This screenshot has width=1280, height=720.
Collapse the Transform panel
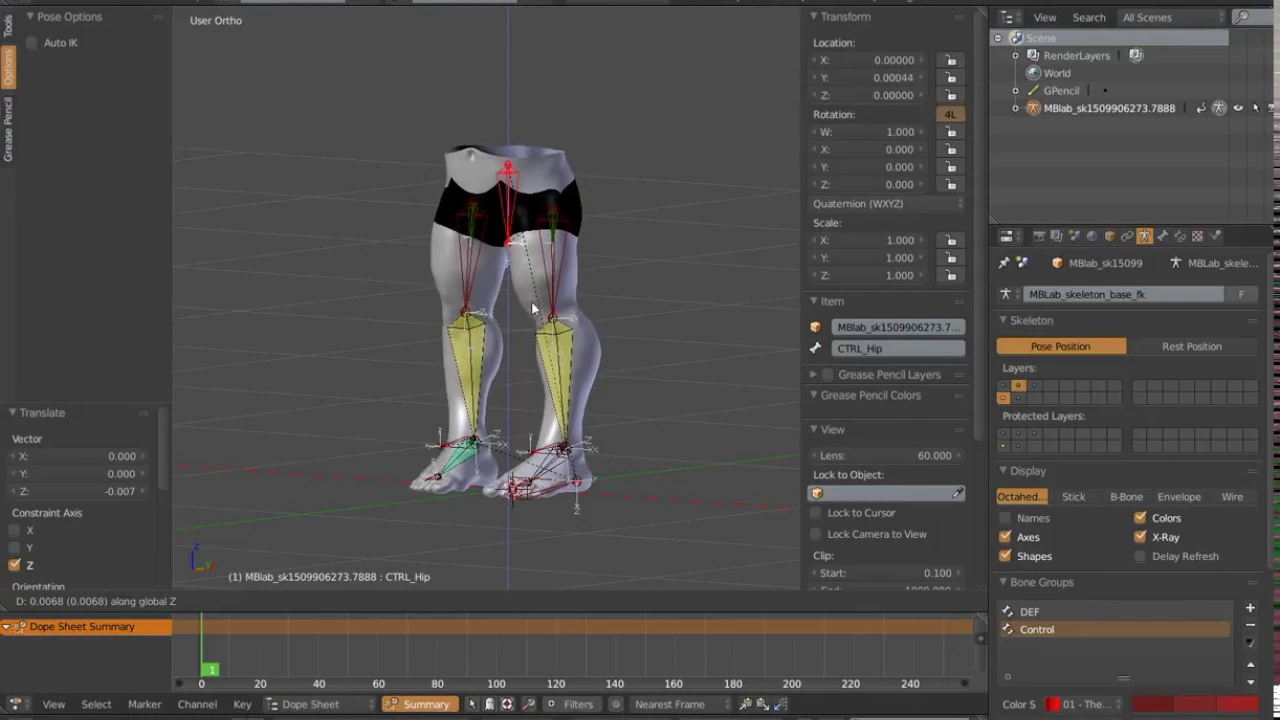pyautogui.click(x=814, y=17)
